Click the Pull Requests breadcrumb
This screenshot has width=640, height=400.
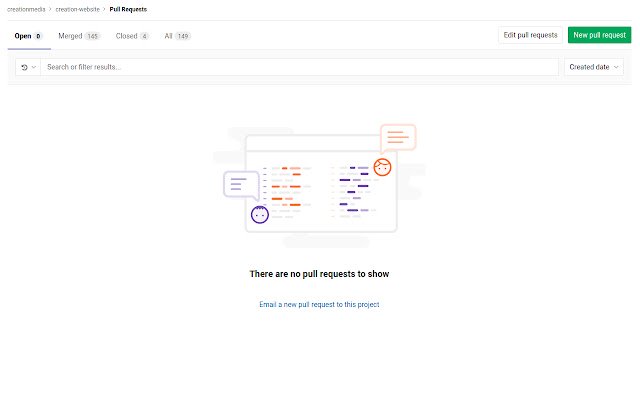(128, 9)
